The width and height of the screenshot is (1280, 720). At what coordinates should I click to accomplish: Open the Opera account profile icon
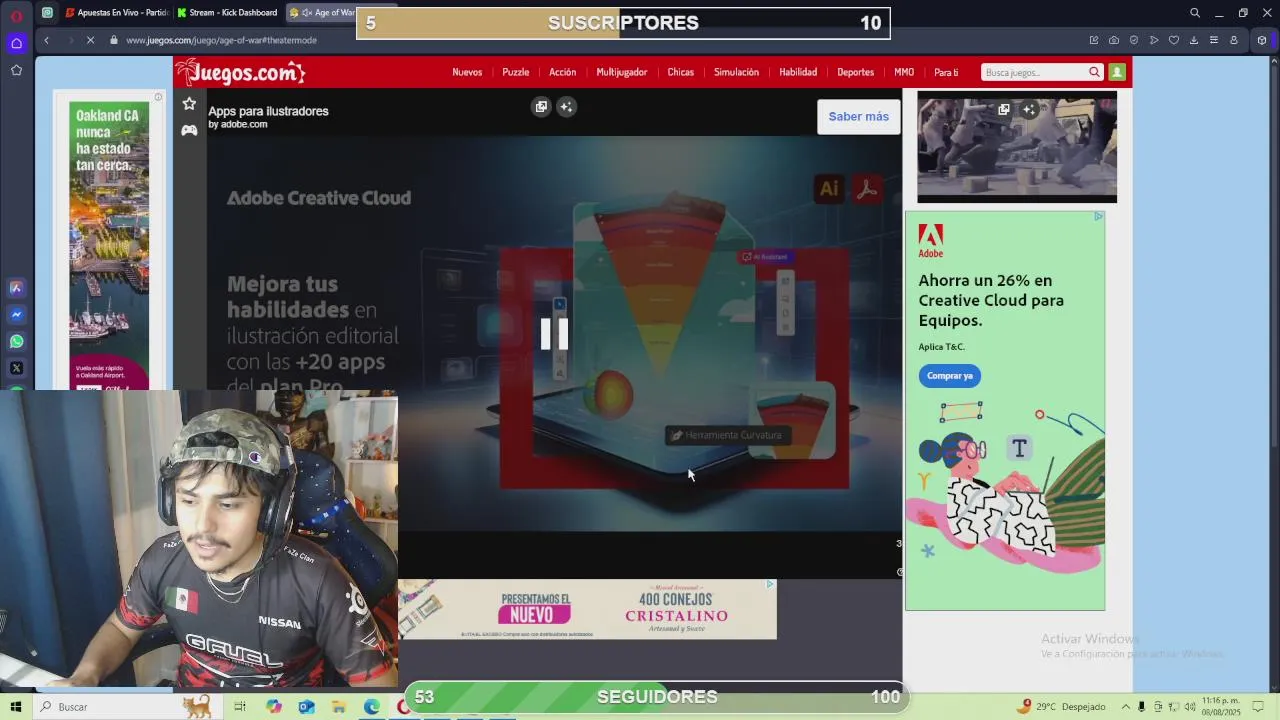[x=1233, y=40]
